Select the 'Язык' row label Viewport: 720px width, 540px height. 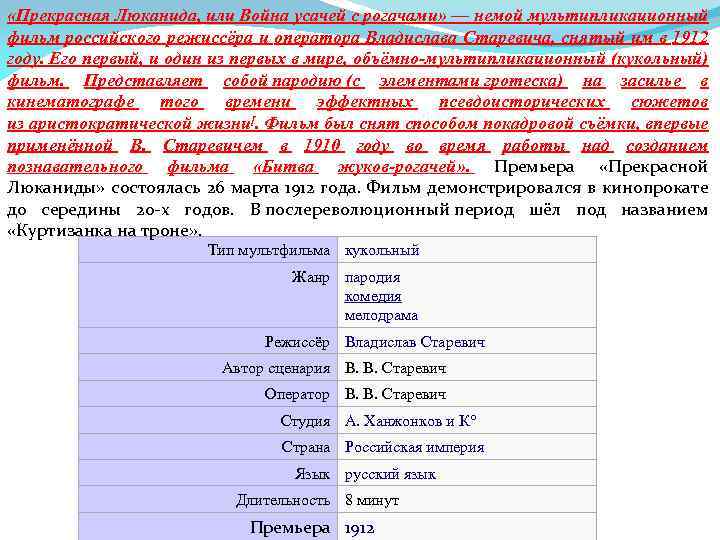click(312, 474)
